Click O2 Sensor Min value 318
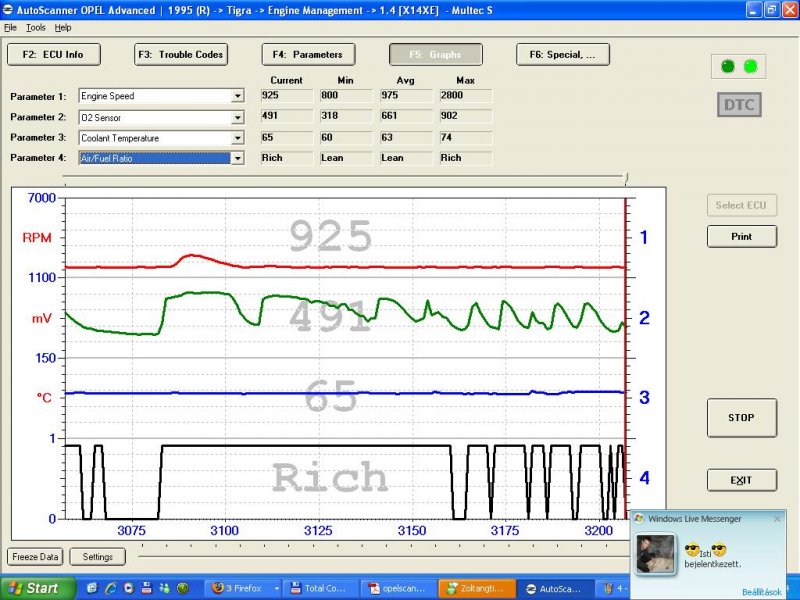 [346, 116]
